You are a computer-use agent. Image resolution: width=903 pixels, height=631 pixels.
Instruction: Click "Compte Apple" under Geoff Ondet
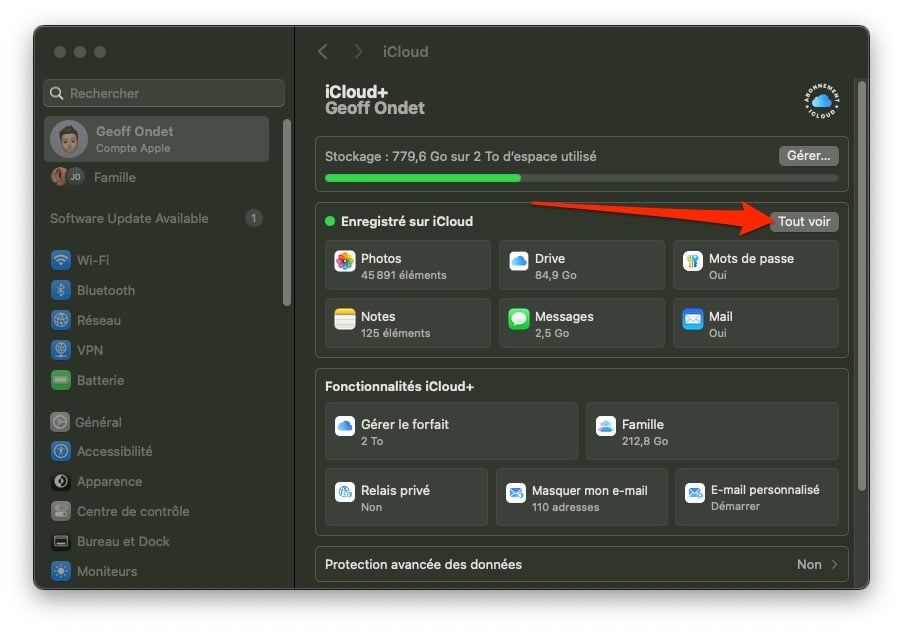point(133,148)
